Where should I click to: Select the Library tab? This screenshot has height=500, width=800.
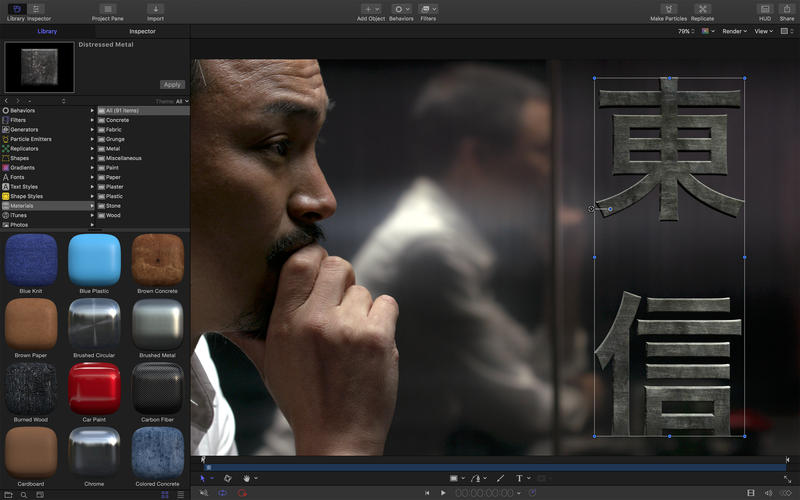tap(47, 31)
